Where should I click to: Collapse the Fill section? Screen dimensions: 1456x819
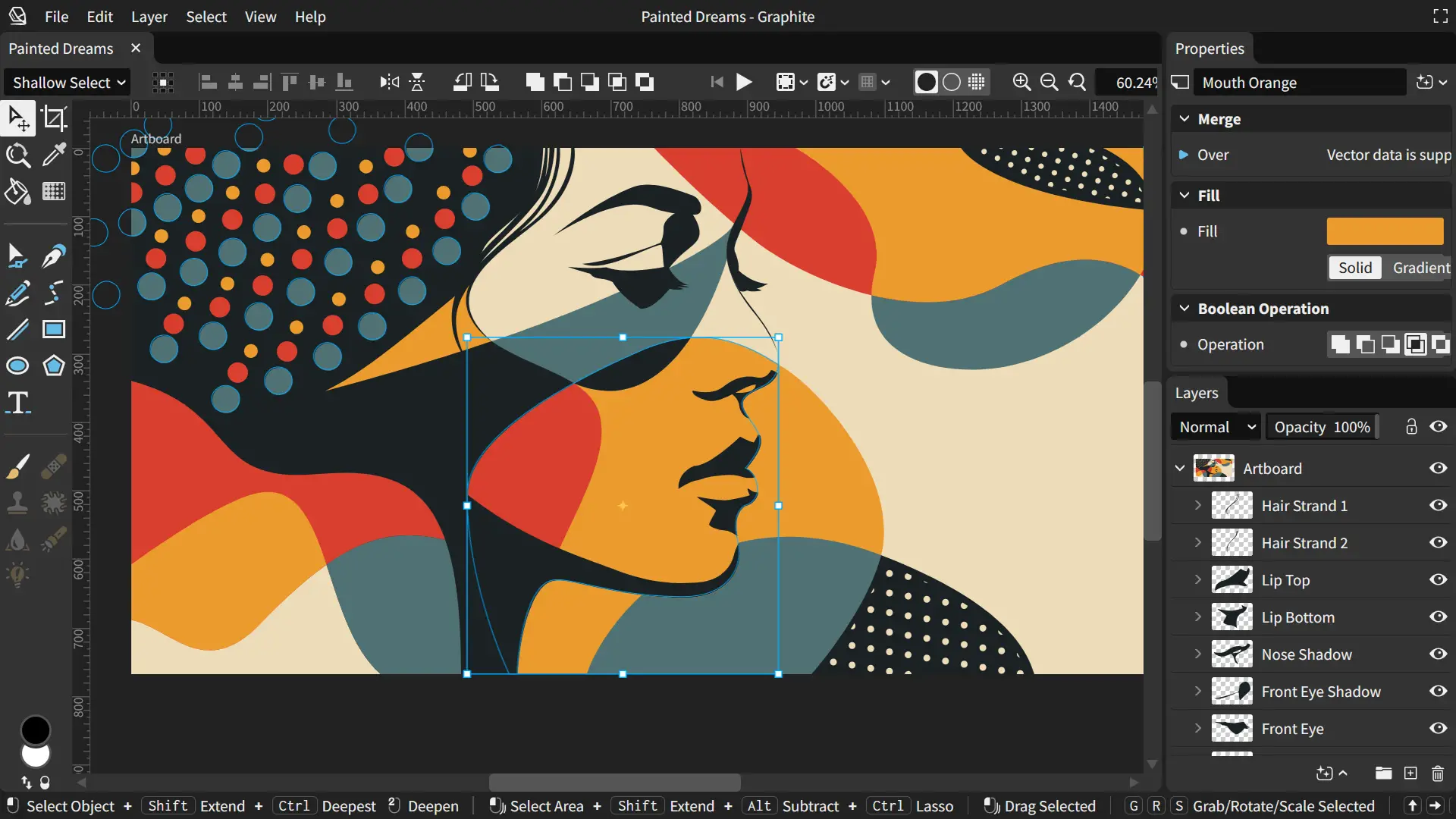[x=1185, y=196]
